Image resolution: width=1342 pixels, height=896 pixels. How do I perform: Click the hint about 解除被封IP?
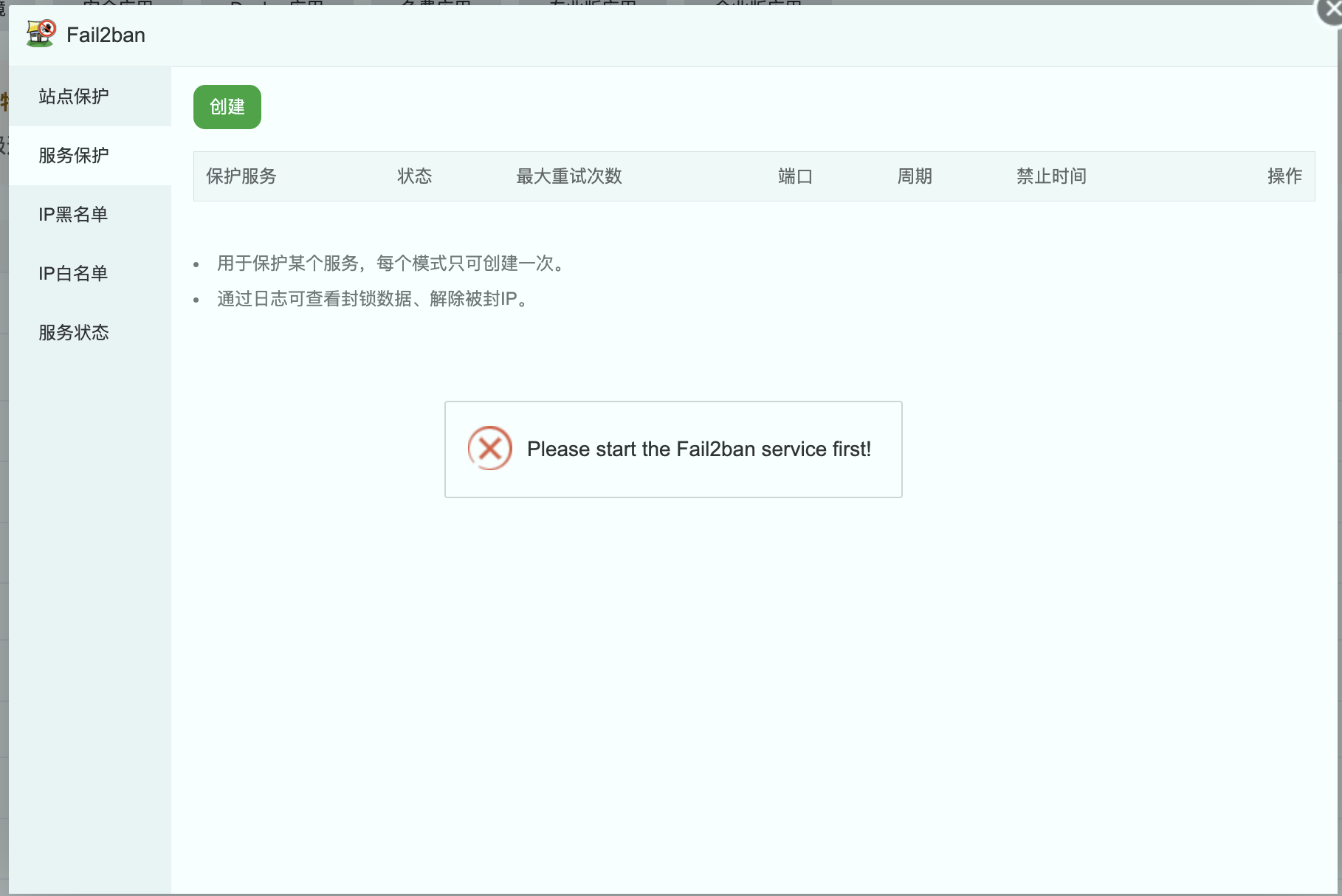(x=374, y=299)
